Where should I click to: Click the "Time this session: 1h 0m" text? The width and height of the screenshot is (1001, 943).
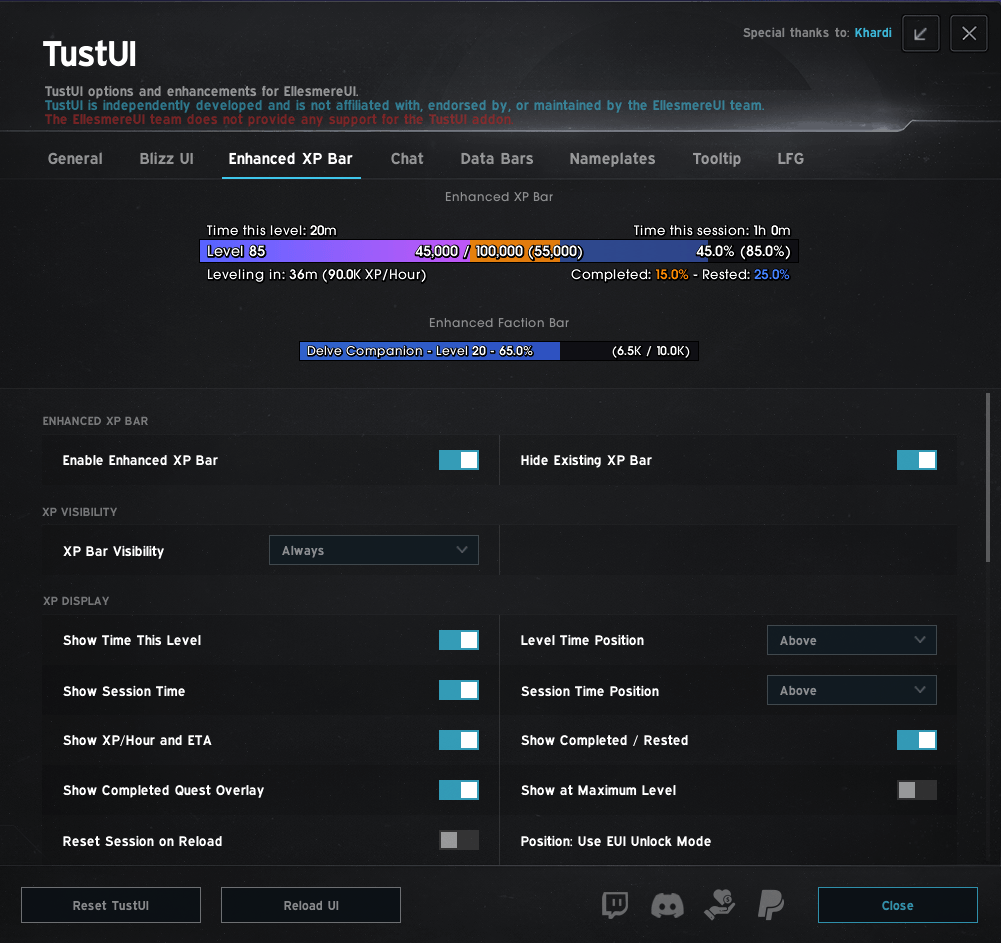(712, 230)
